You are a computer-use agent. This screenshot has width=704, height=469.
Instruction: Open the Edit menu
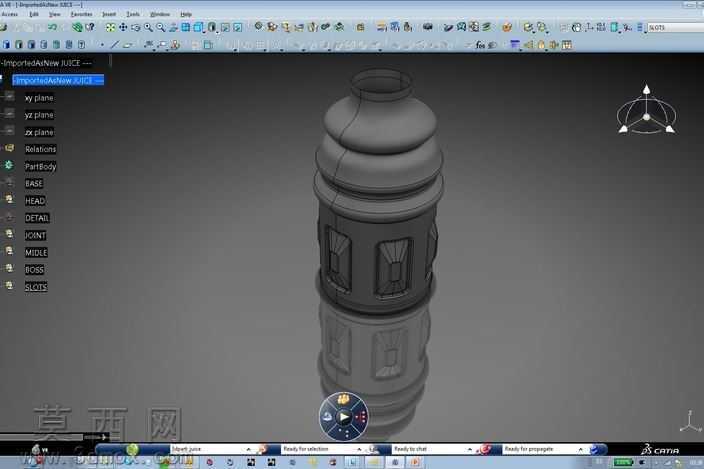point(34,14)
